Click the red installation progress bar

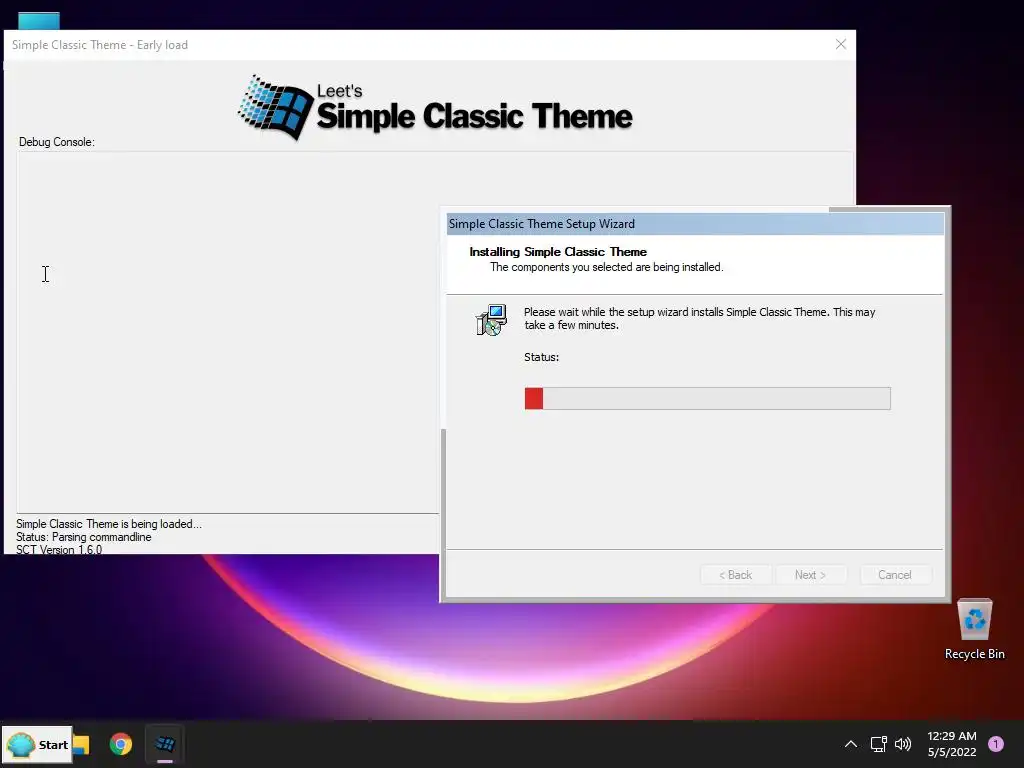pos(707,398)
